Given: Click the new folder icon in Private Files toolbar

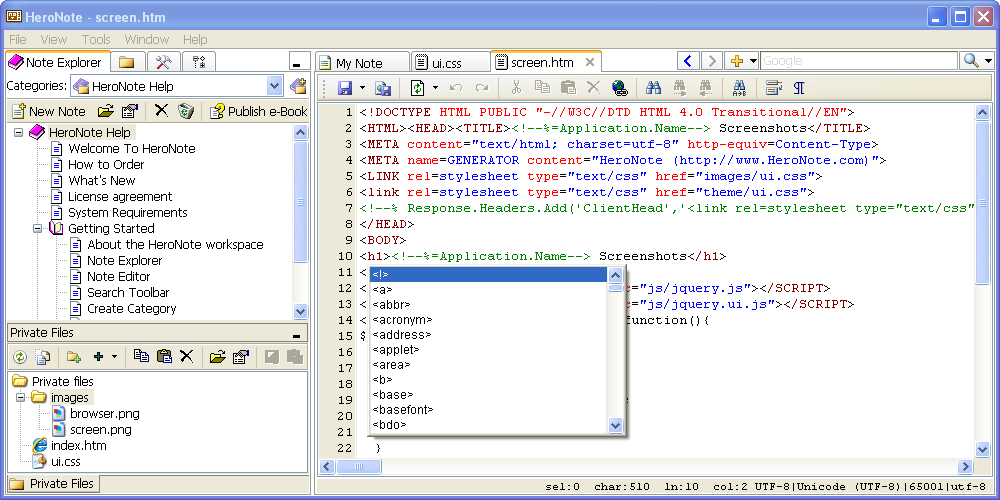Looking at the screenshot, I should click(x=74, y=357).
